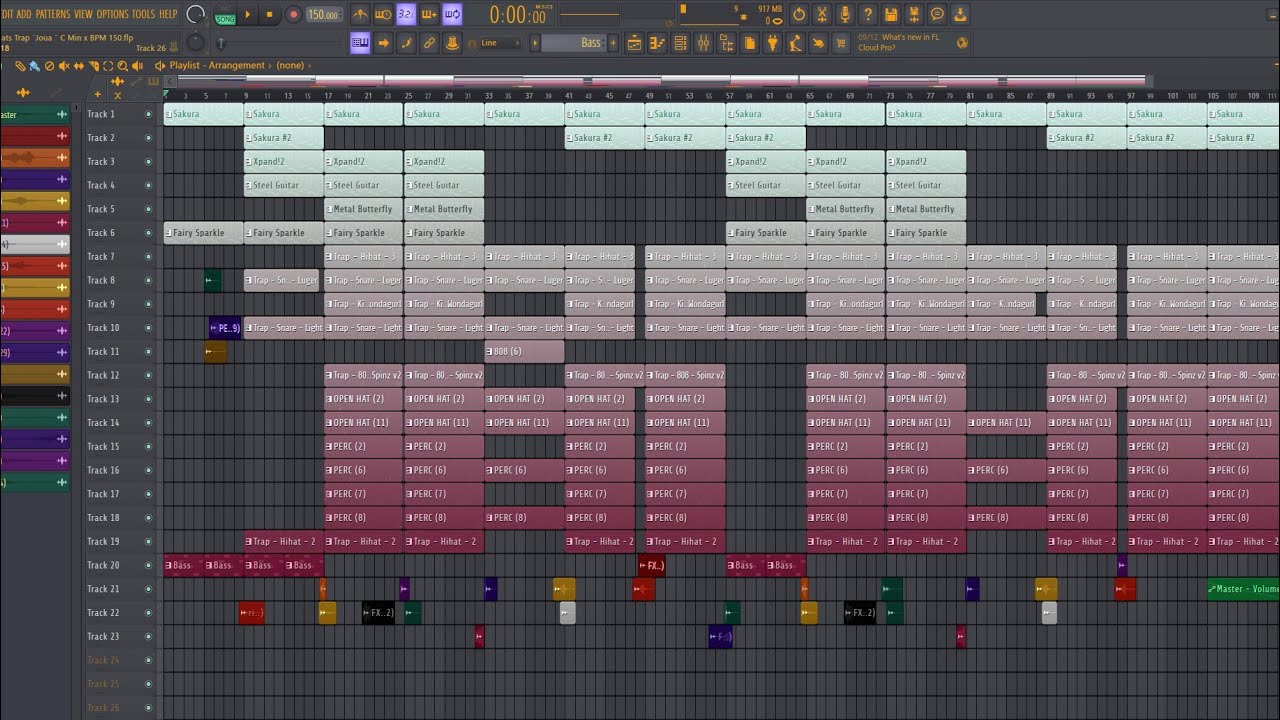Open the Playlist options speaker menu arrow
The height and width of the screenshot is (720, 1280).
coord(160,66)
